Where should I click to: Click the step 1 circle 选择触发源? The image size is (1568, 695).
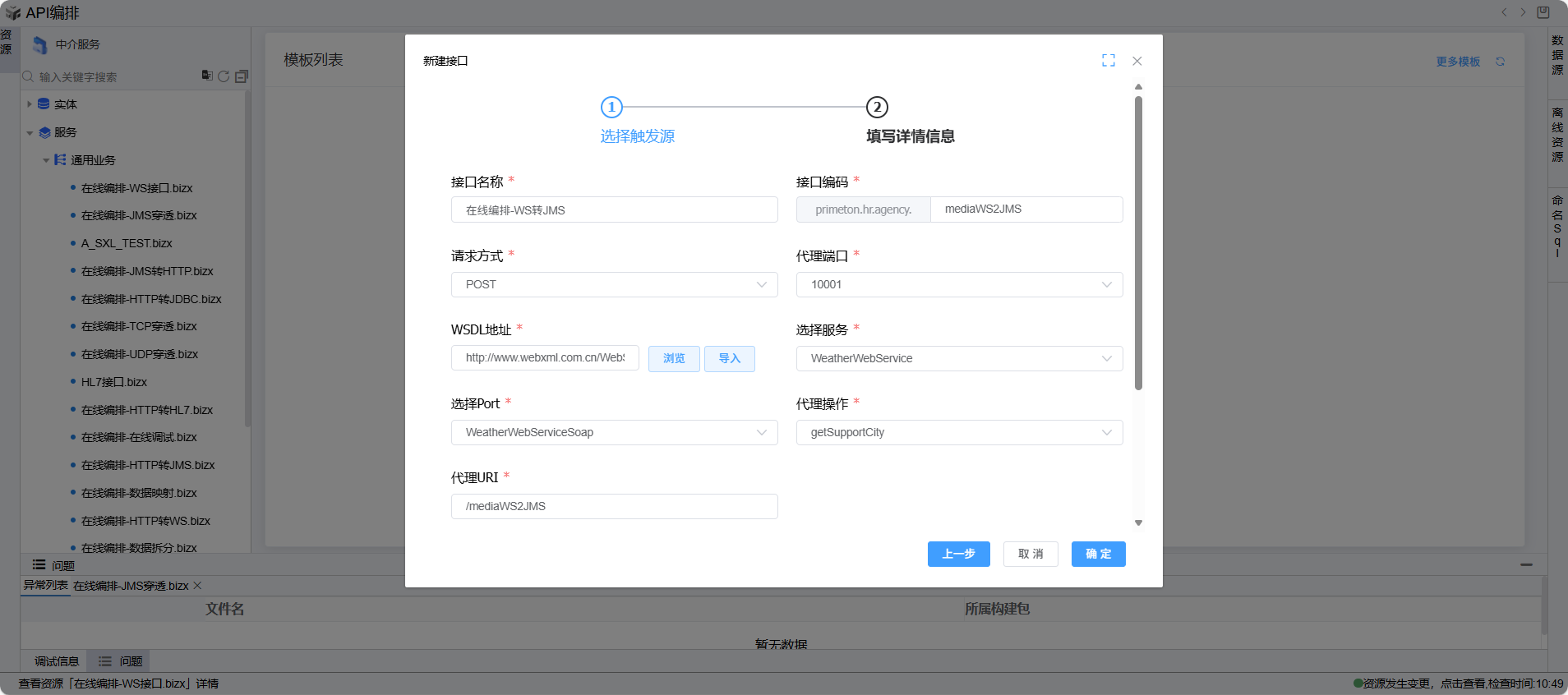click(x=611, y=107)
